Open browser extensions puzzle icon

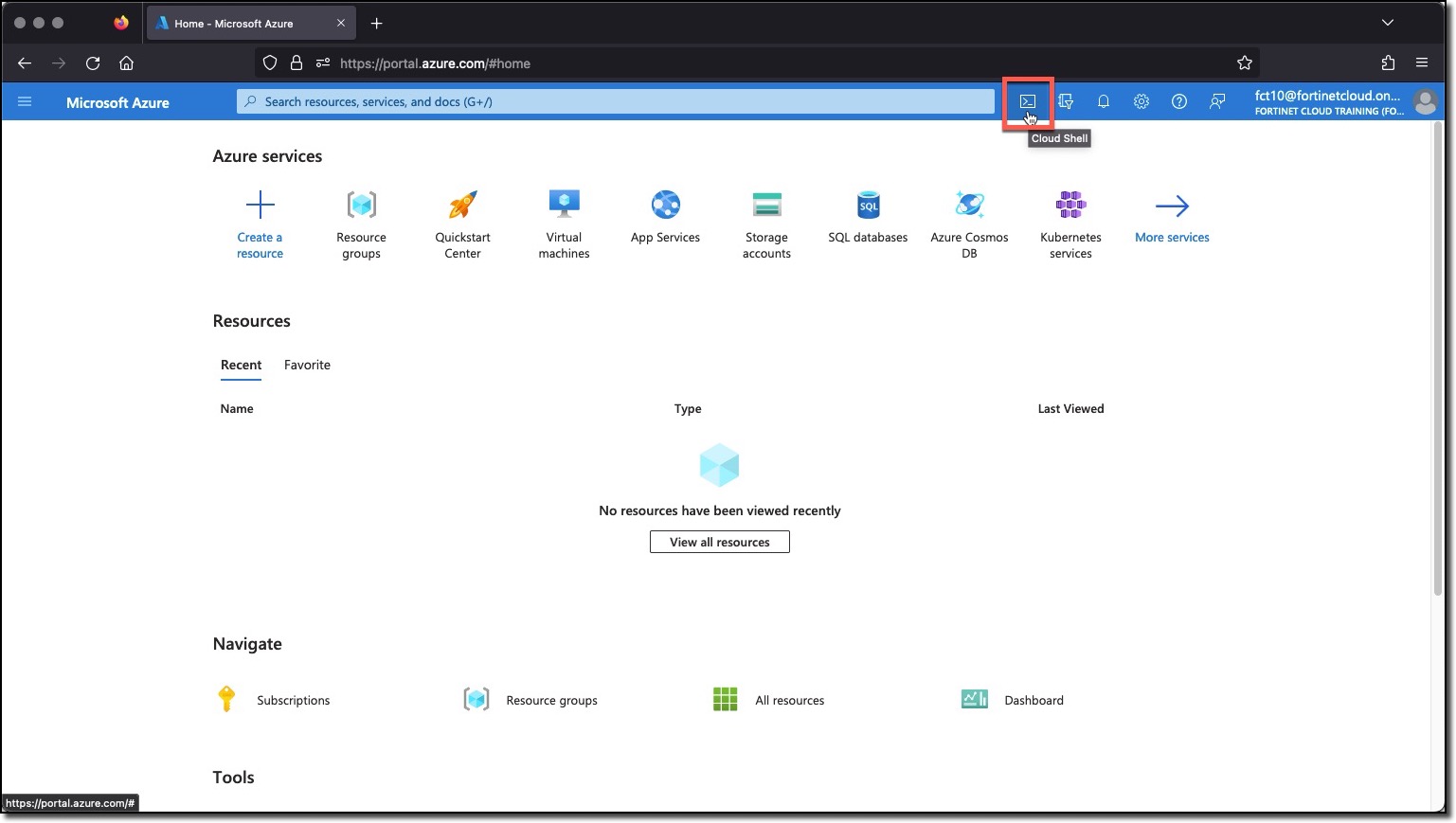1388,63
